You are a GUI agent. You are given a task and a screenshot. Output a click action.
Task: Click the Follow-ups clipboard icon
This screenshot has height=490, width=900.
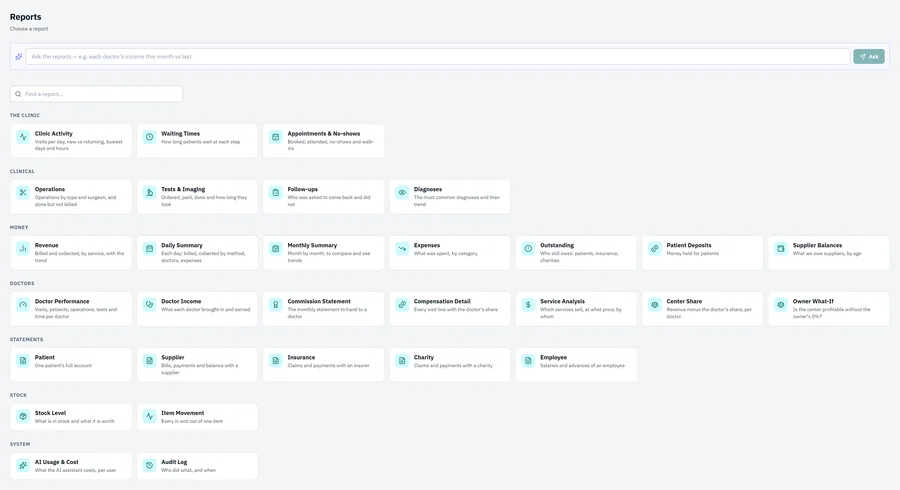(x=276, y=192)
